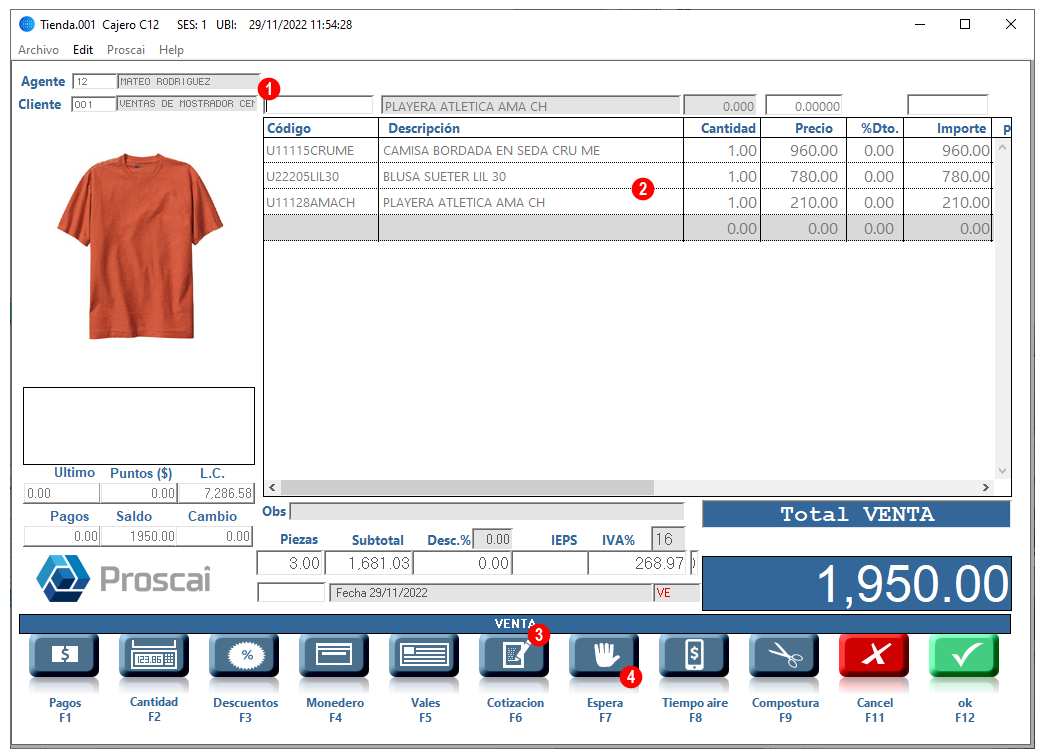Open the Archivo menu
1044x755 pixels.
38,50
